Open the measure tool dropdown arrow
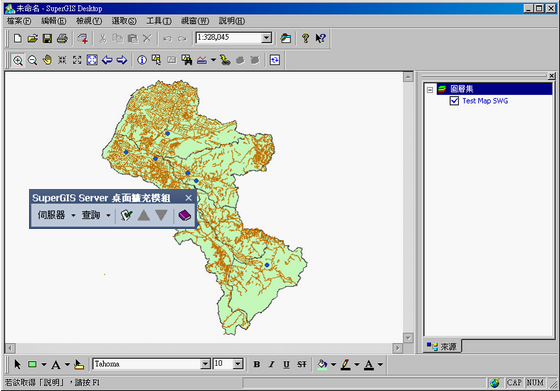 [213, 60]
